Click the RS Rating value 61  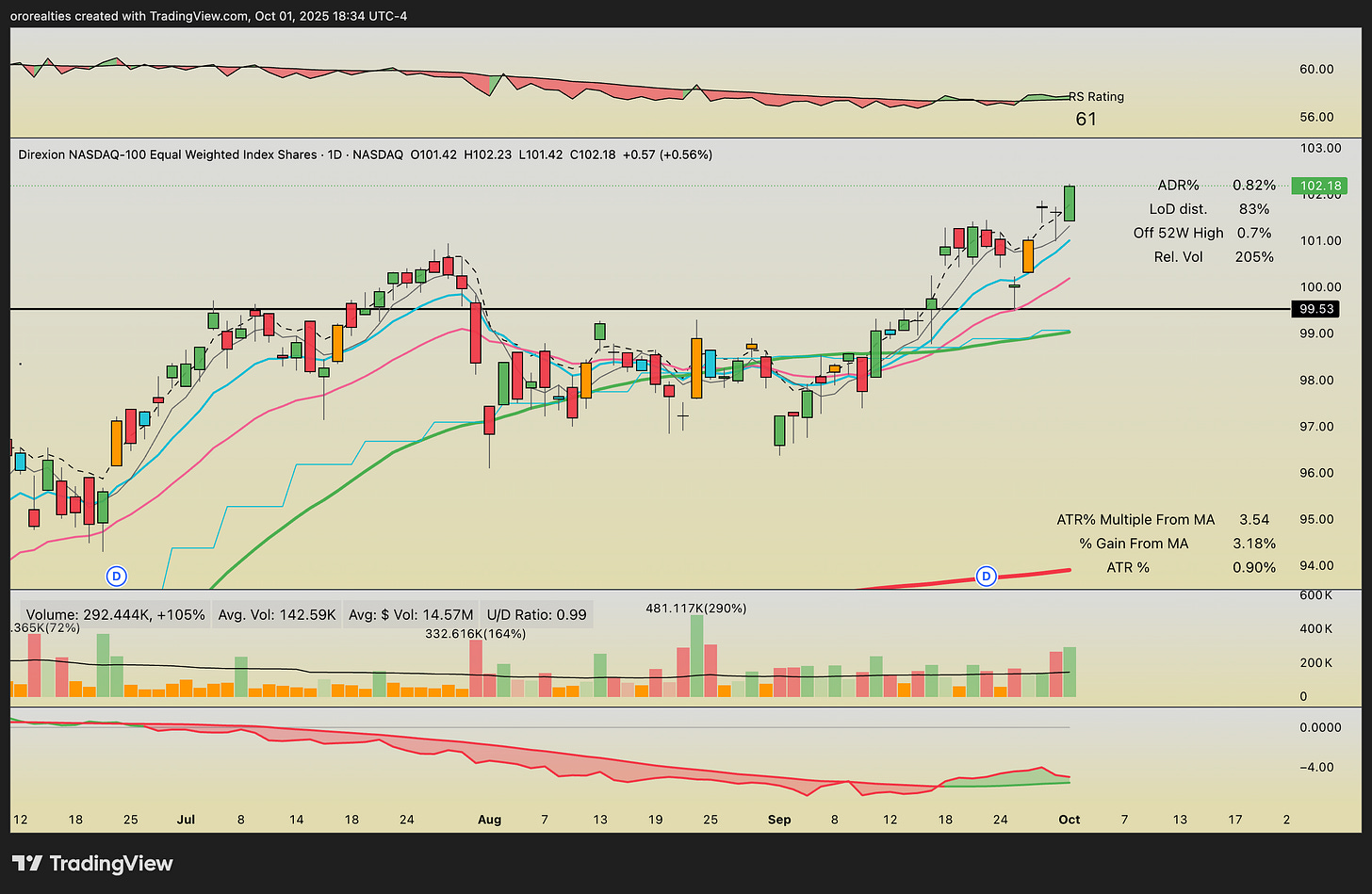pos(1086,119)
